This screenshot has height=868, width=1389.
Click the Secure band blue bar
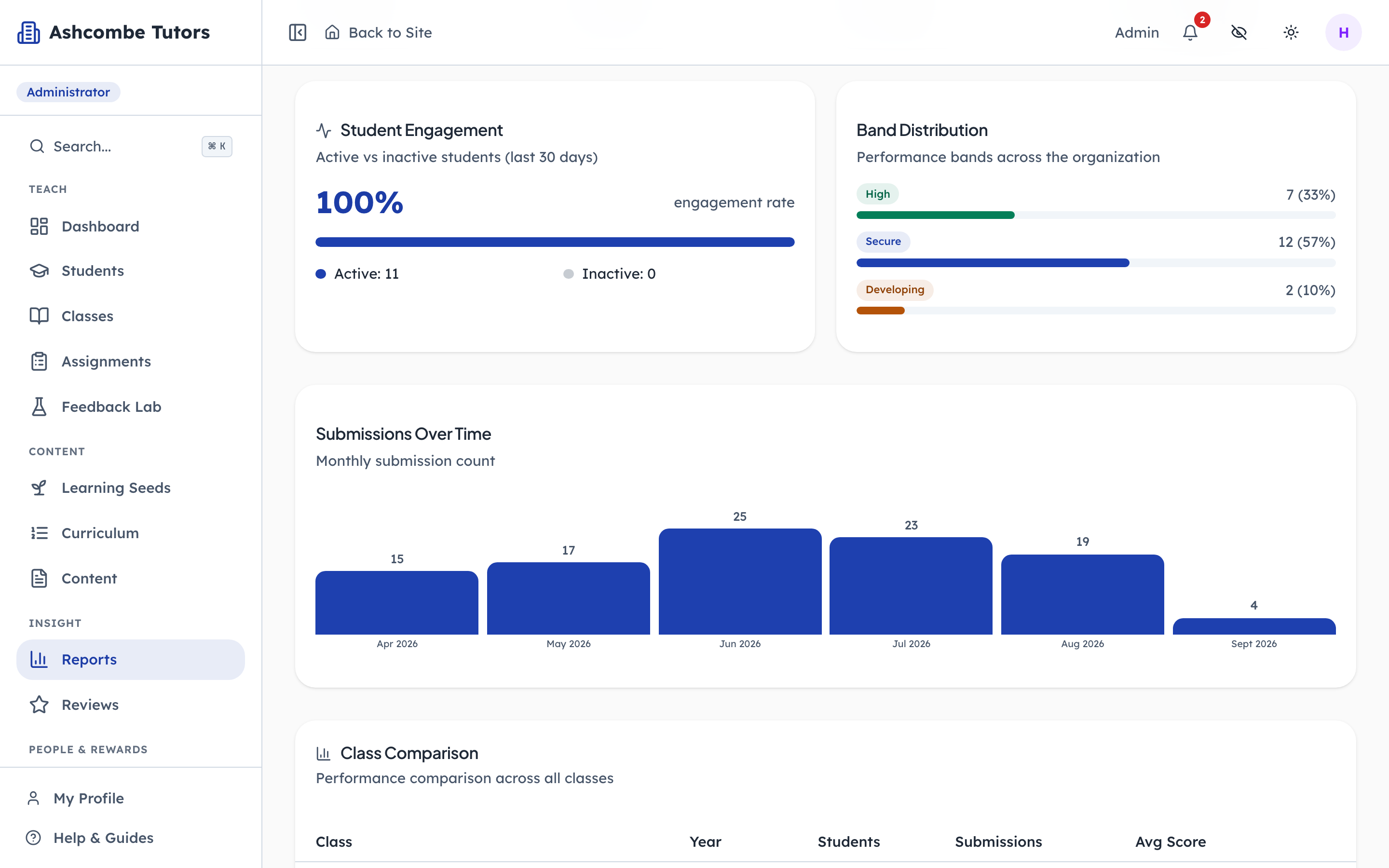click(993, 263)
